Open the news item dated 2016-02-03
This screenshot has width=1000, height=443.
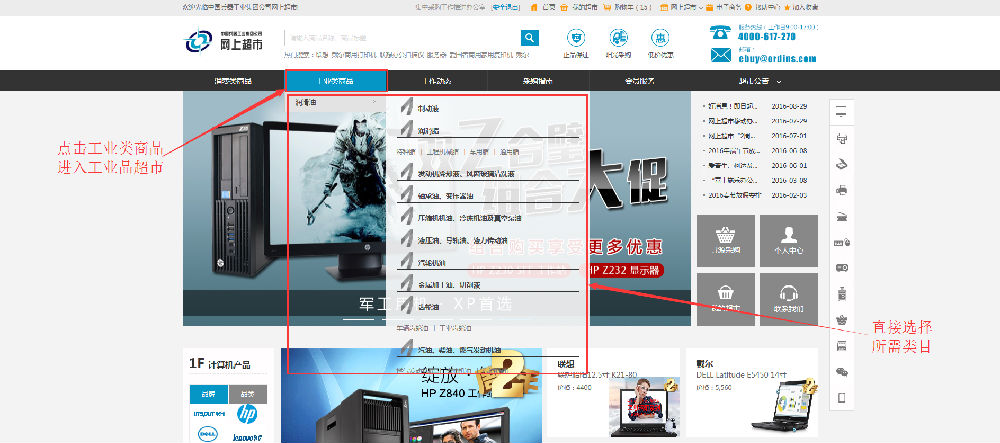tap(754, 195)
